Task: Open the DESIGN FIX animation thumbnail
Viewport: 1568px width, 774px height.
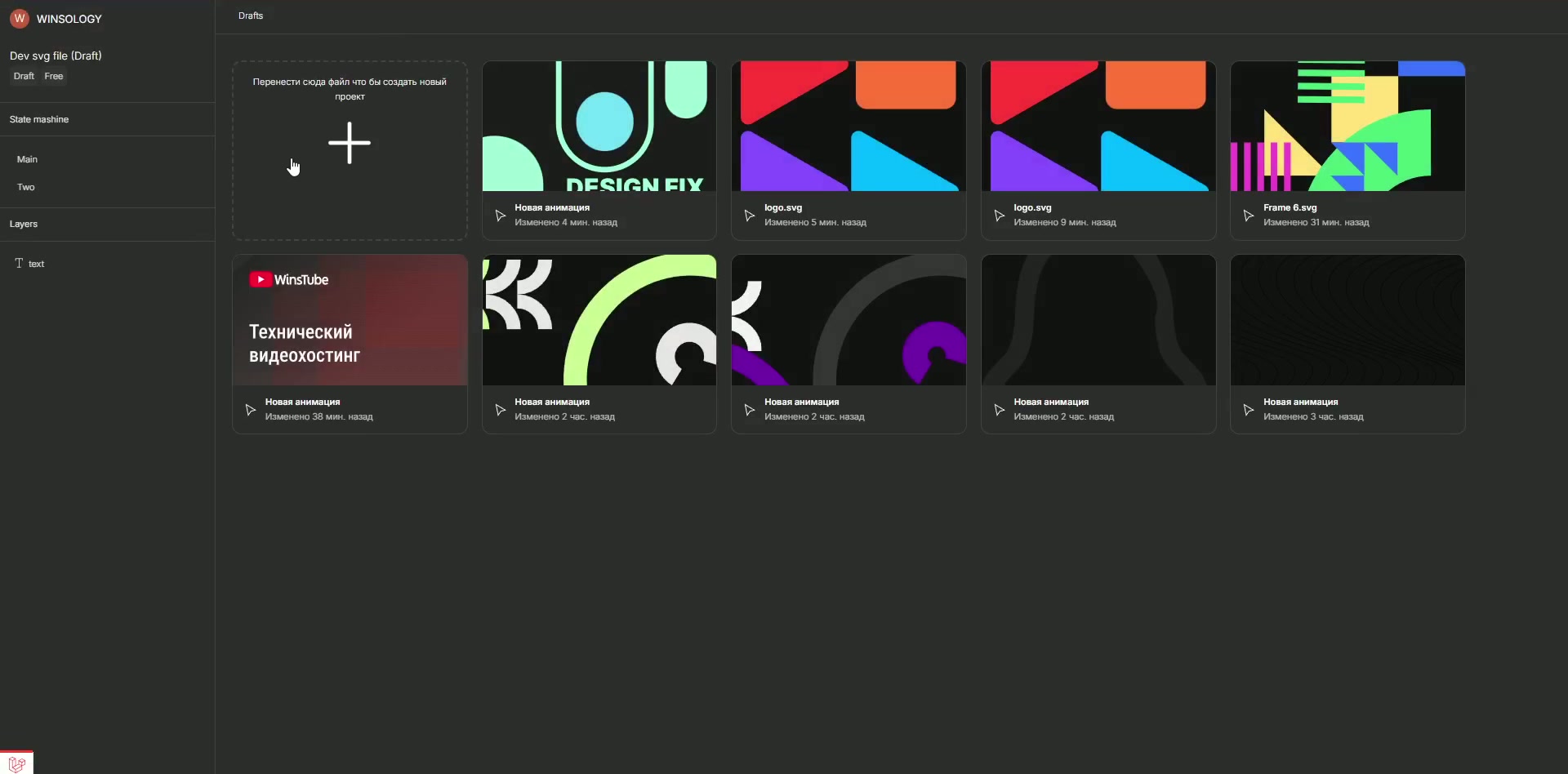Action: click(x=599, y=126)
